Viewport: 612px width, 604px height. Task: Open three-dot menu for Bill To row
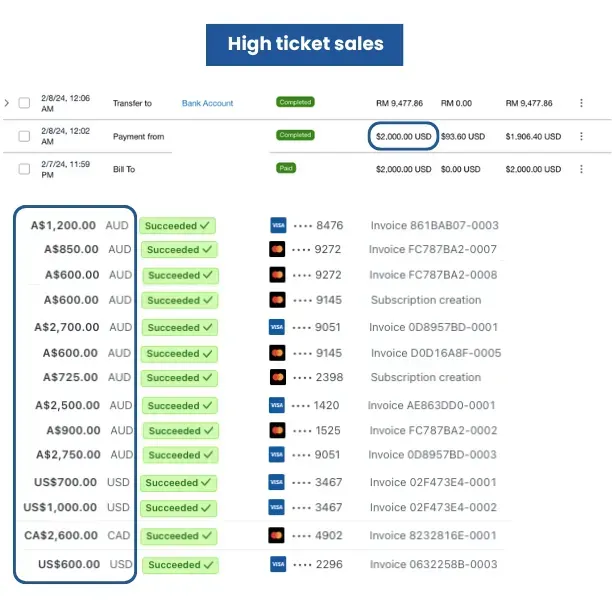(x=581, y=169)
